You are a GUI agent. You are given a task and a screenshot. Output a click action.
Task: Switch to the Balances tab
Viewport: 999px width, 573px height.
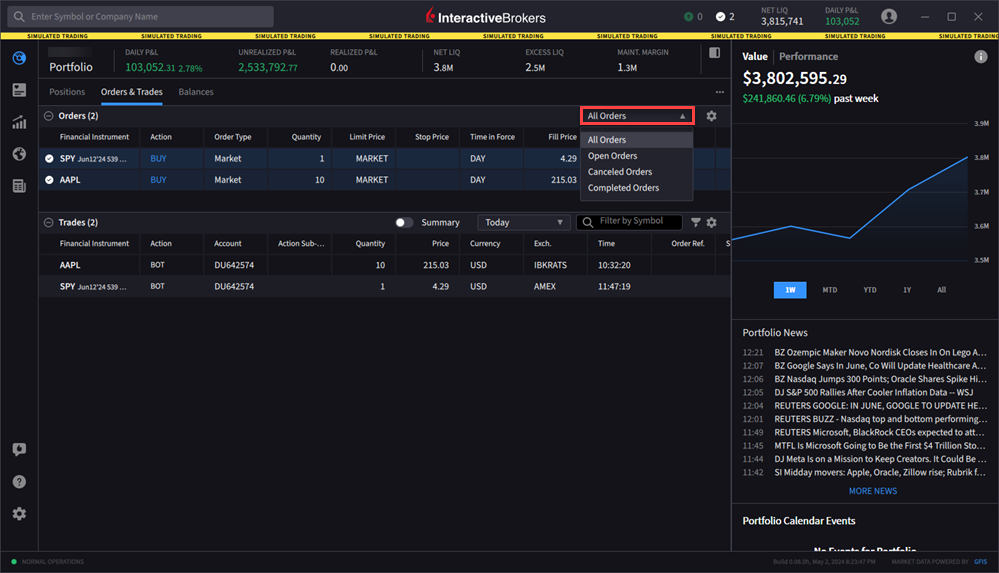pyautogui.click(x=196, y=92)
